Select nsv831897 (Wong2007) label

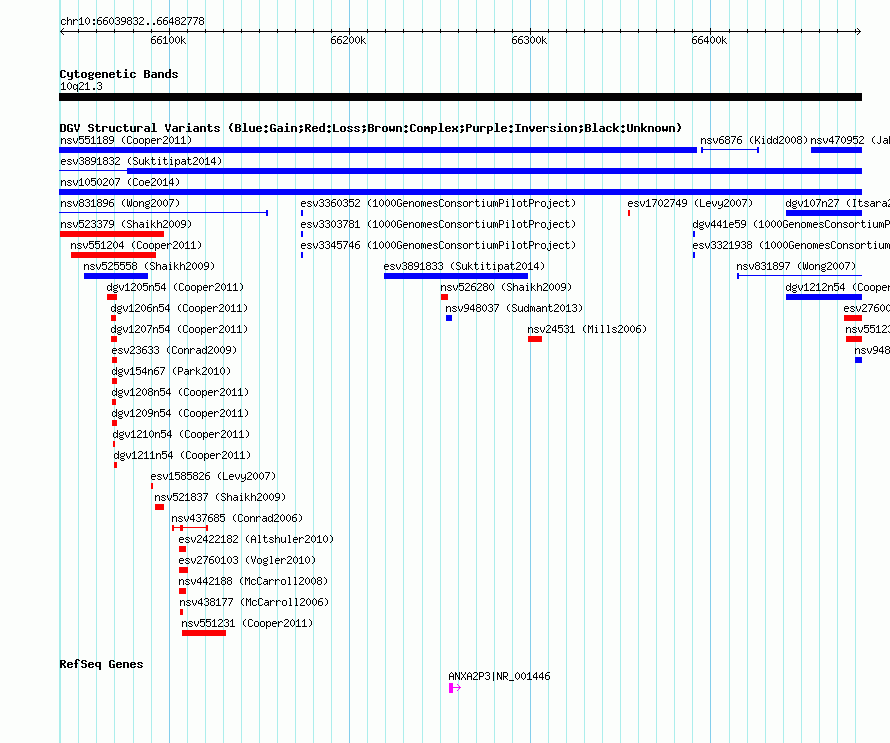pos(796,266)
